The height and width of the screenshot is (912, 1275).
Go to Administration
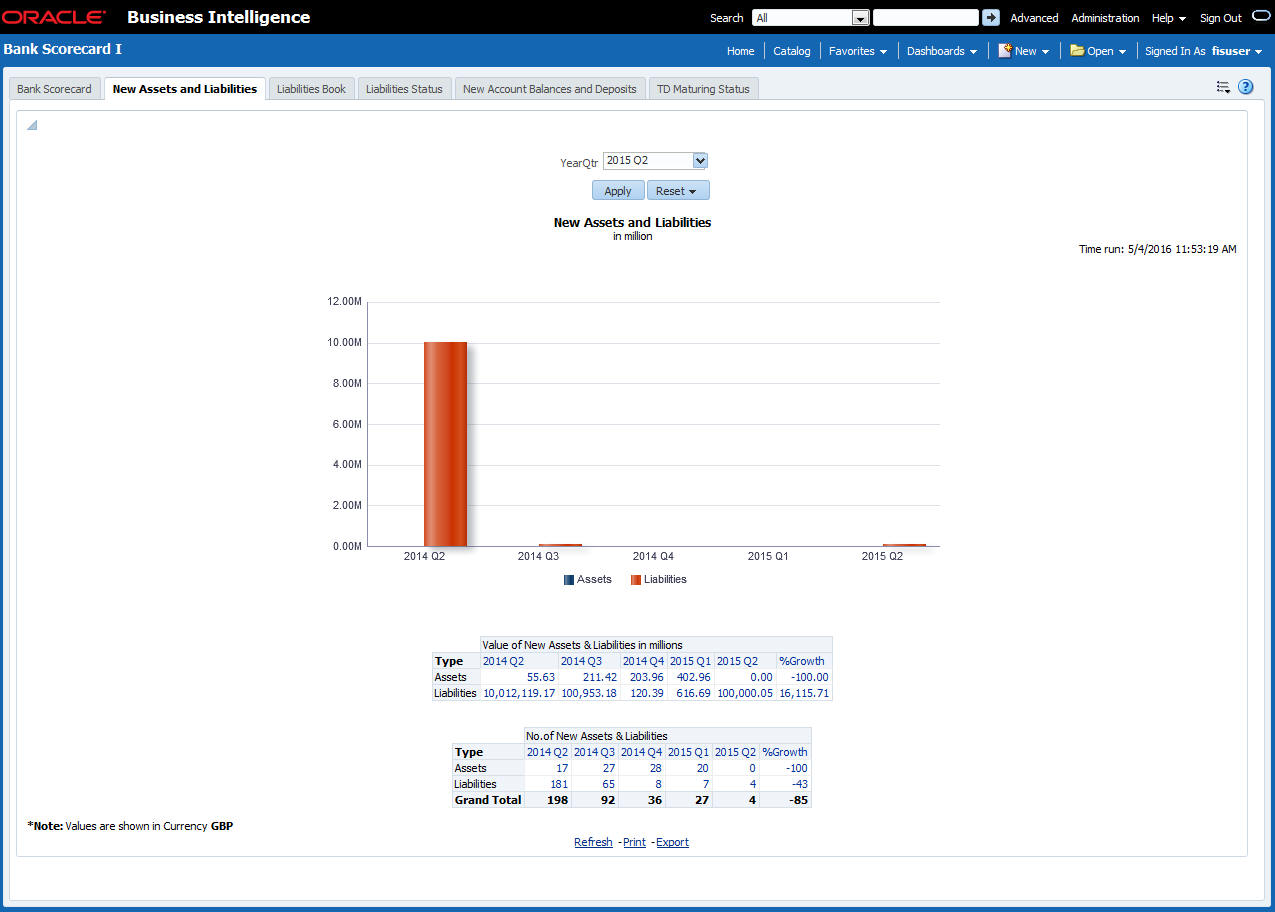[x=1105, y=18]
